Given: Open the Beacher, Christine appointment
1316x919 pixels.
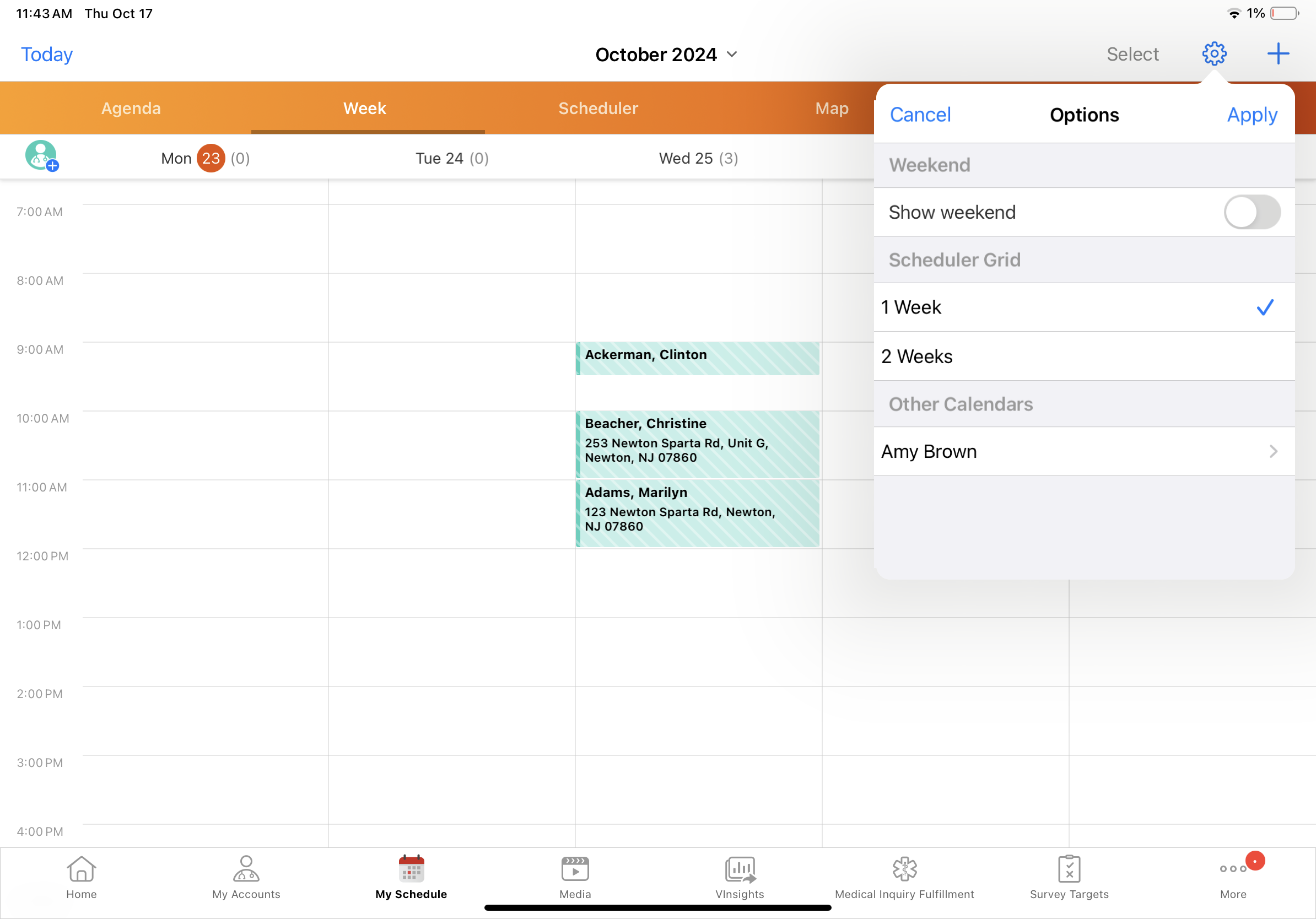Looking at the screenshot, I should [697, 444].
